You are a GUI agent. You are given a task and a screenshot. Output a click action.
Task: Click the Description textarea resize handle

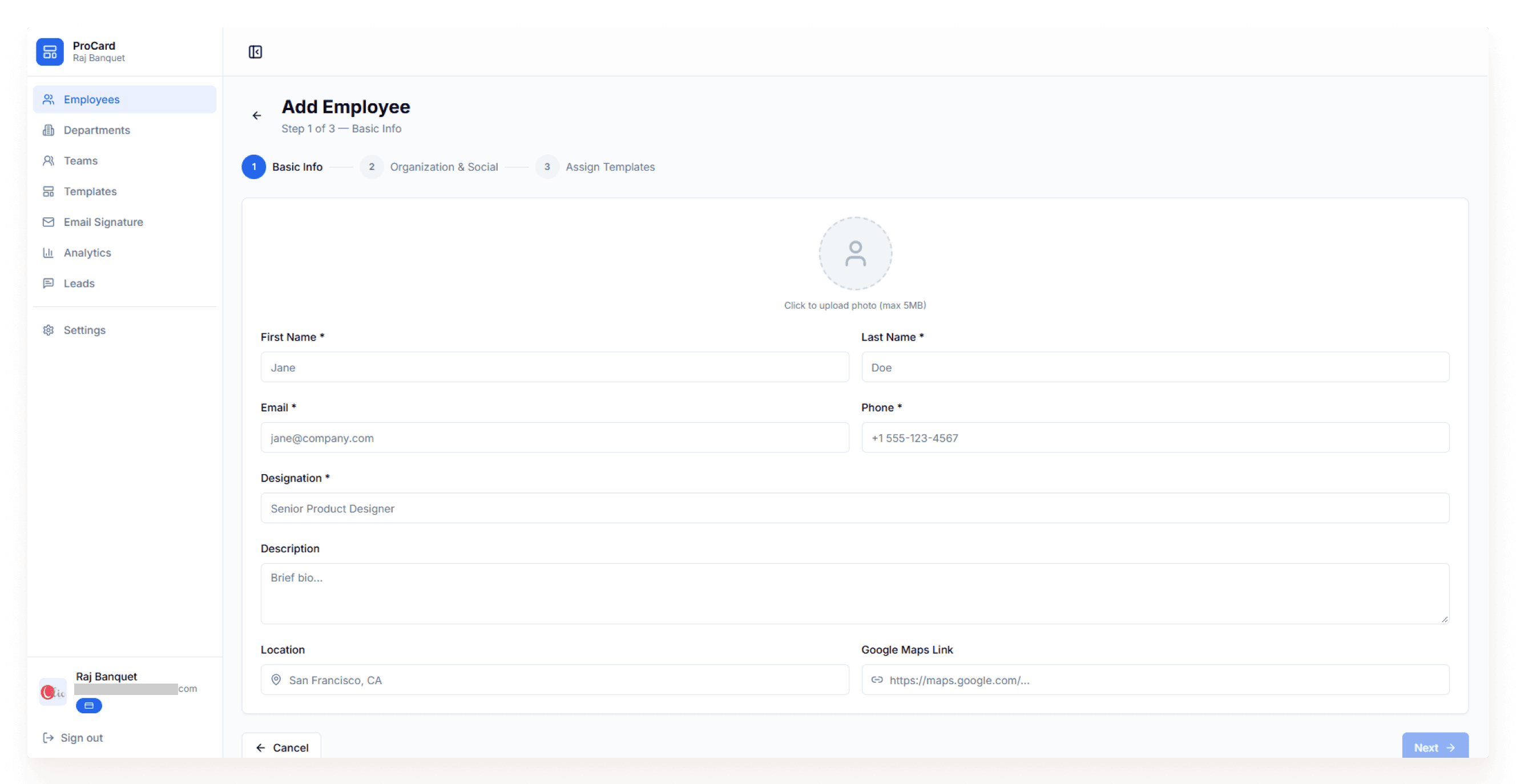coord(1445,619)
